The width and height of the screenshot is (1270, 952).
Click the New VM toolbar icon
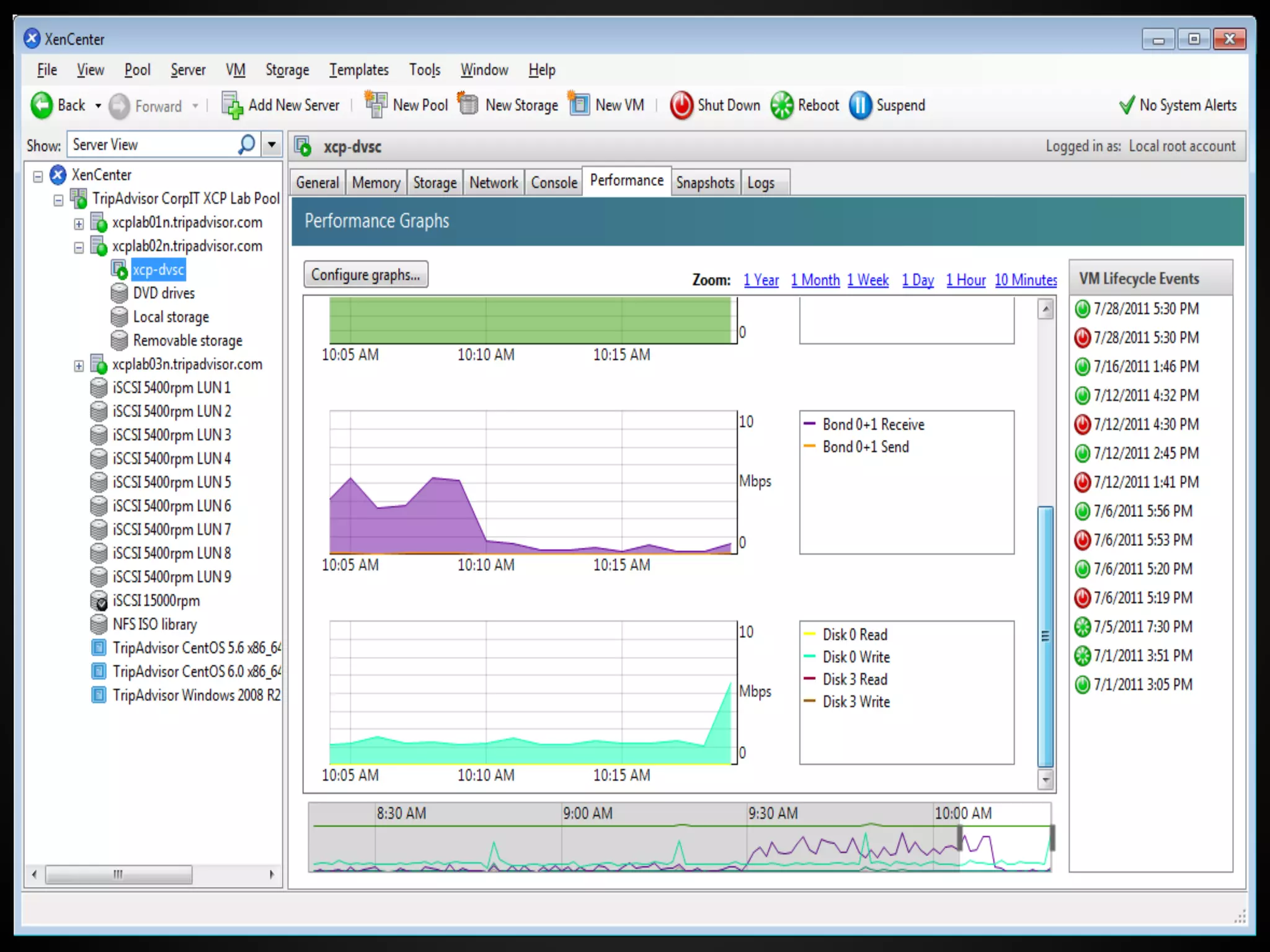pos(579,105)
